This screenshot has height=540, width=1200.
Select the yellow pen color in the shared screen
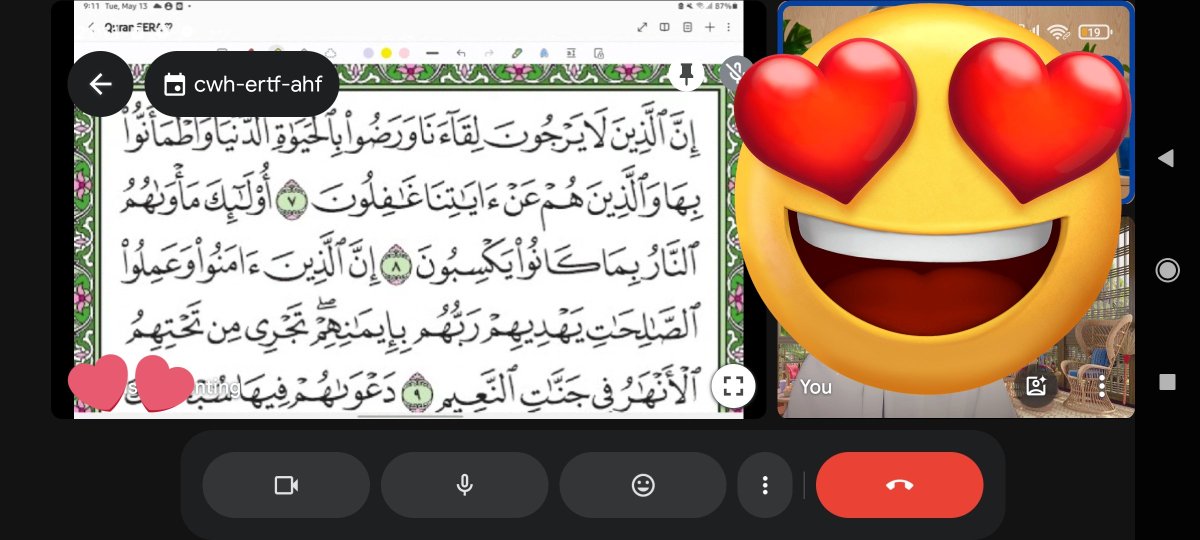pos(386,52)
